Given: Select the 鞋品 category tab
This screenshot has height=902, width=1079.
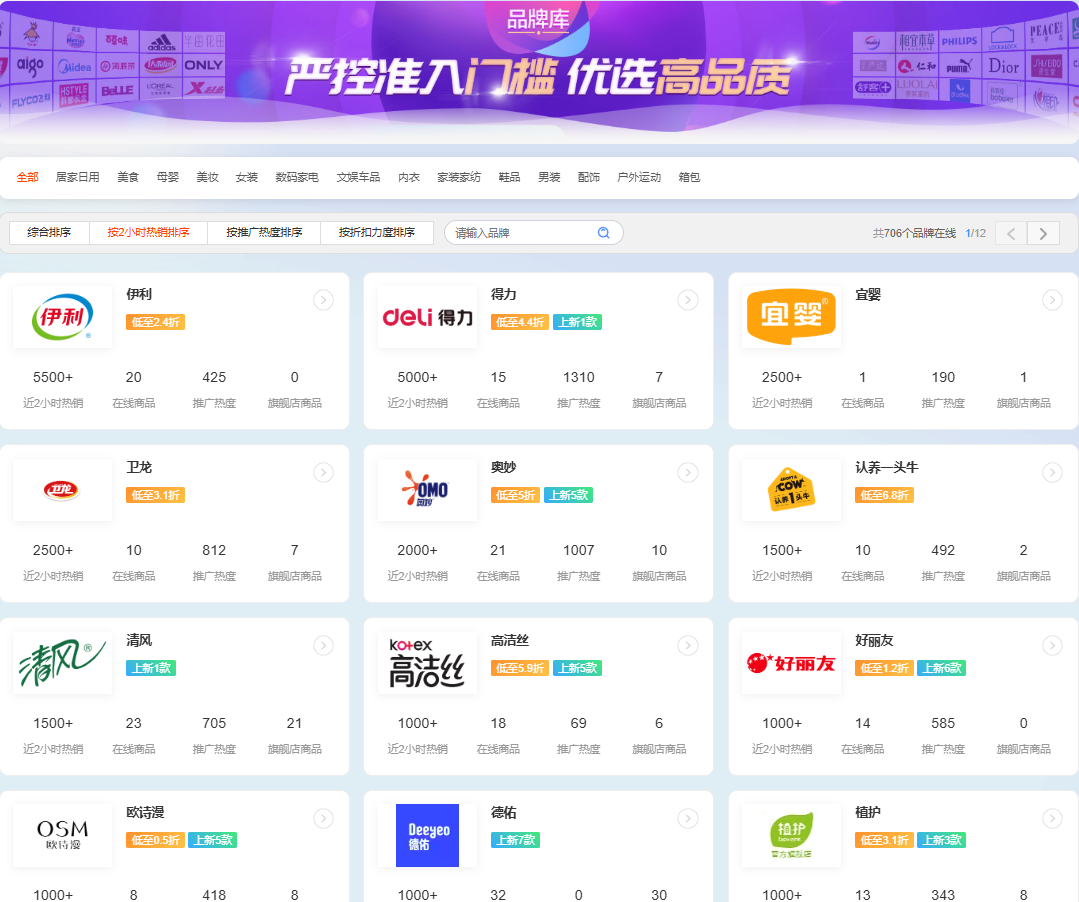Looking at the screenshot, I should coord(509,178).
